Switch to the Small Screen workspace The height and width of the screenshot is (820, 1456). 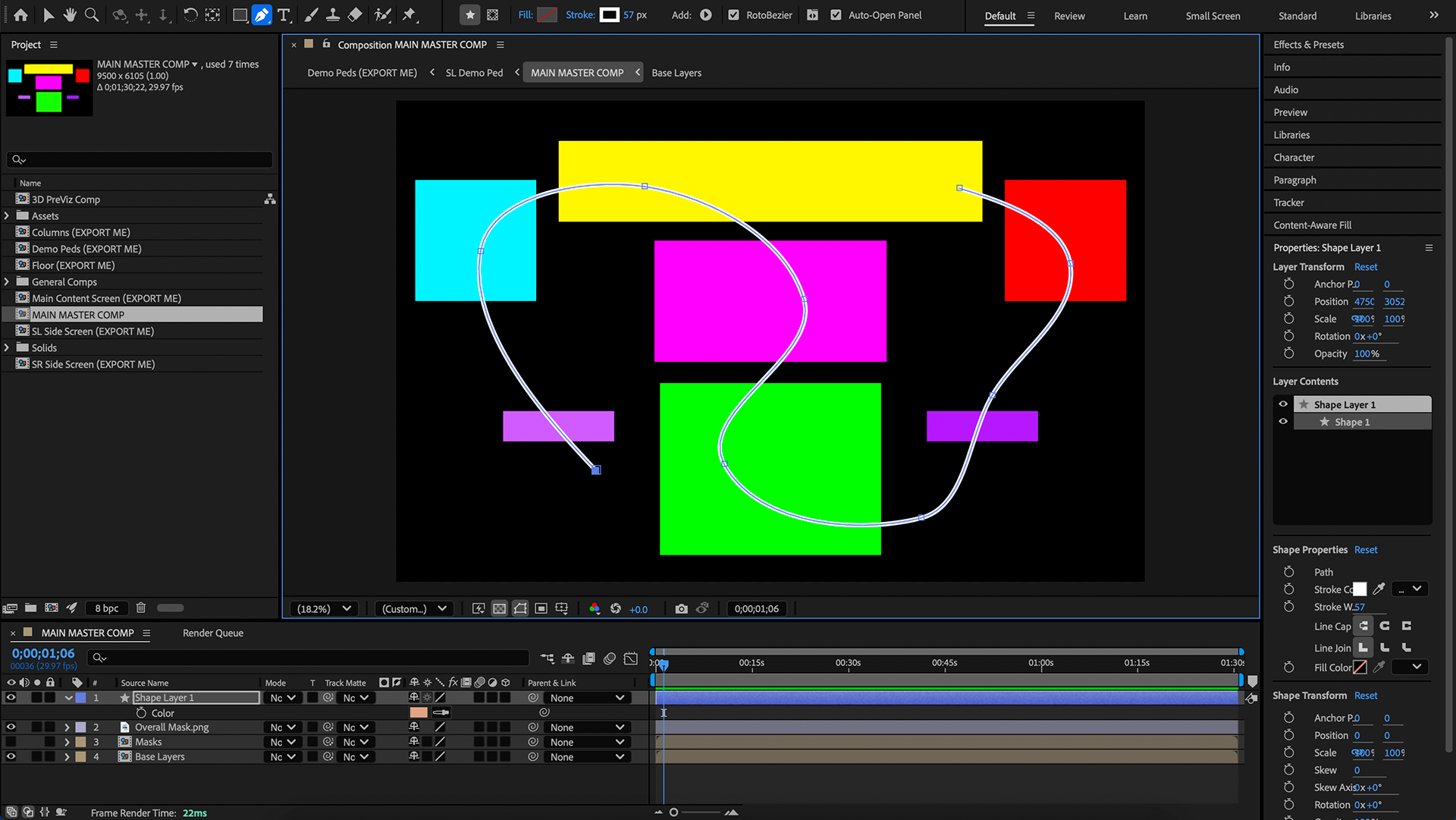[x=1213, y=16]
